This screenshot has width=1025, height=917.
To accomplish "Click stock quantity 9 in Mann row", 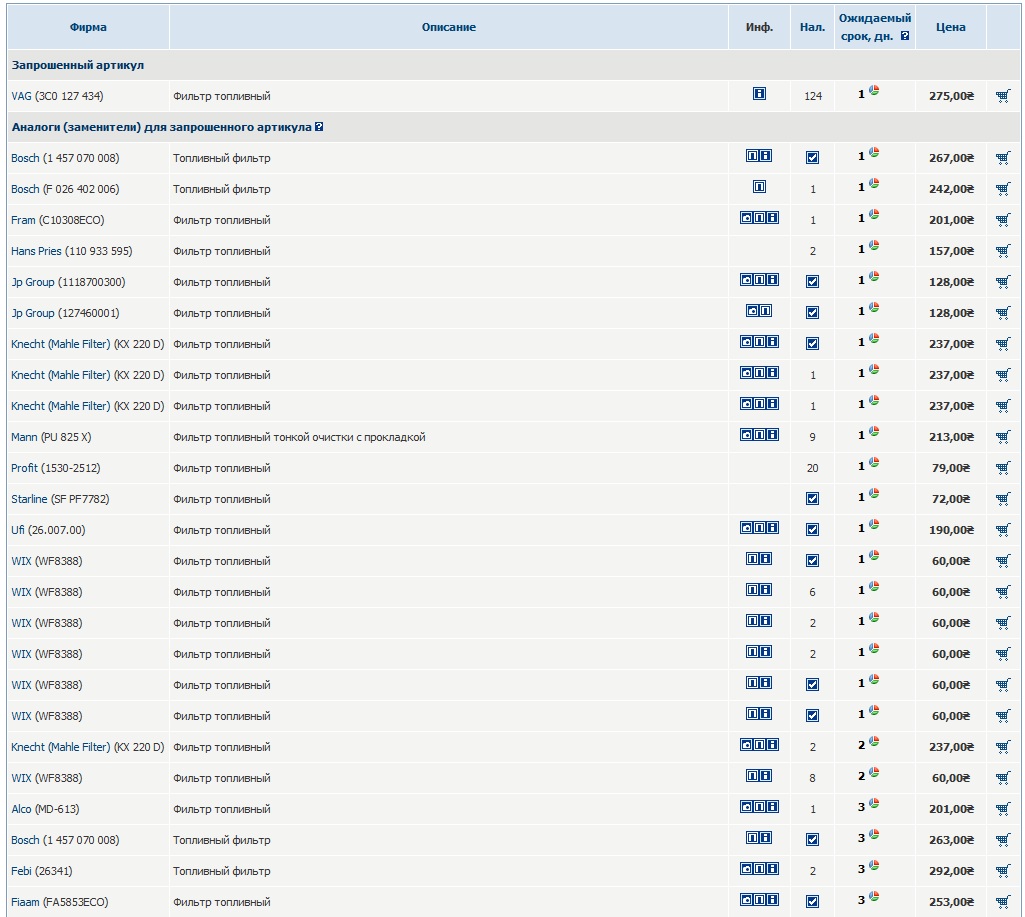I will click(x=813, y=437).
